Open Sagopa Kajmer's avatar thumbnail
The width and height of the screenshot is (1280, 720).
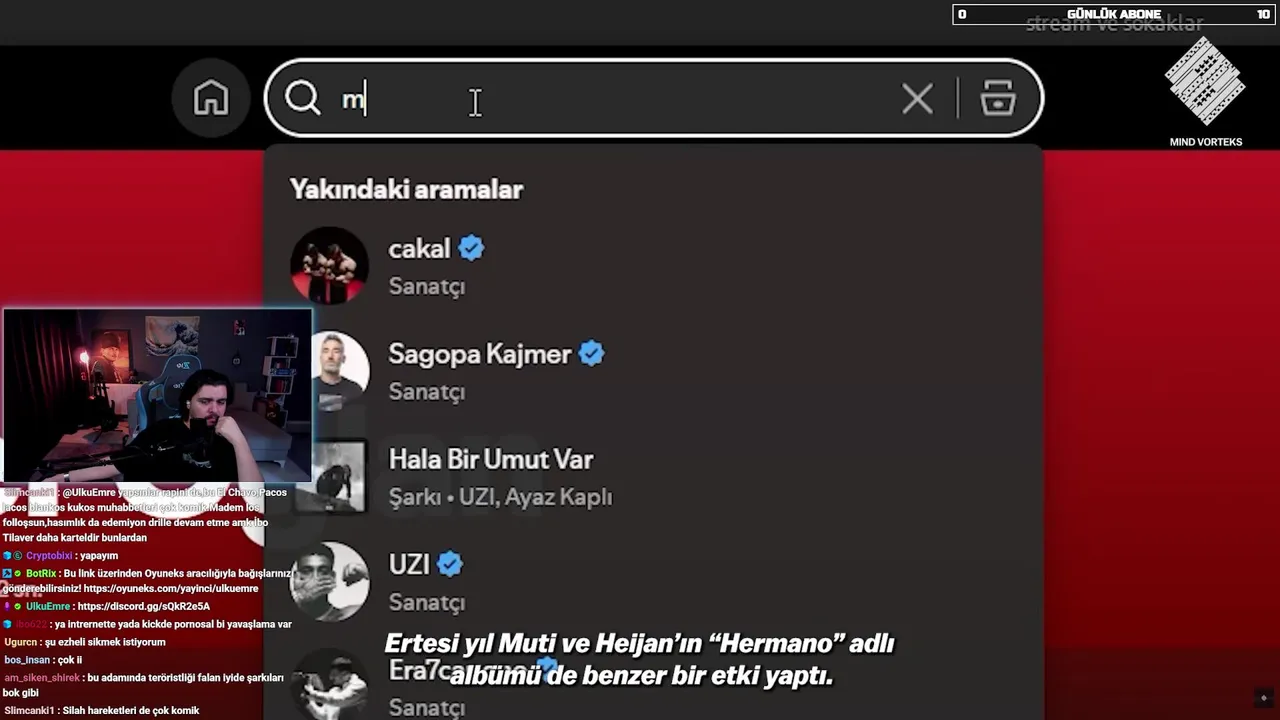339,372
